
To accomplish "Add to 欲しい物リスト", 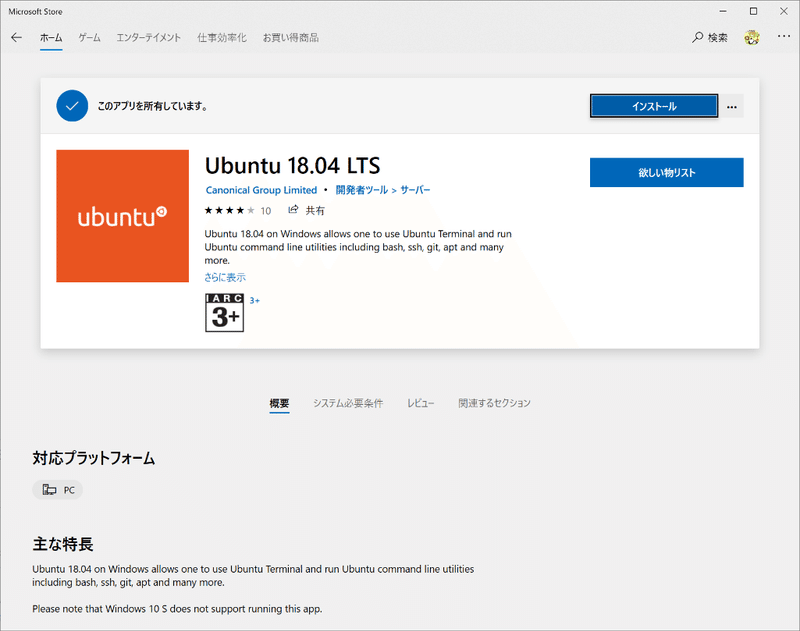I will point(666,172).
